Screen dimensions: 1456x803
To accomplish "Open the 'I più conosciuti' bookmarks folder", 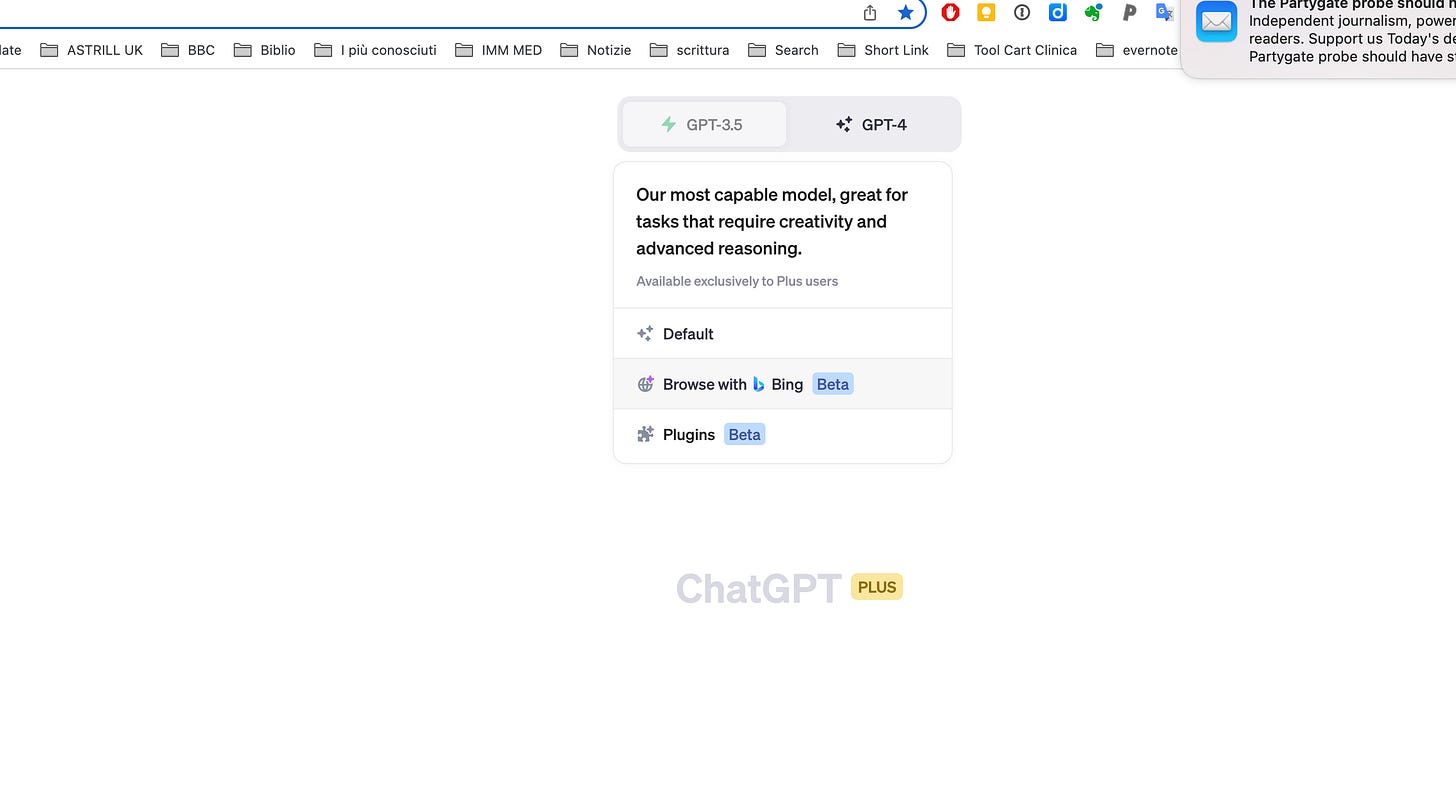I will point(376,50).
